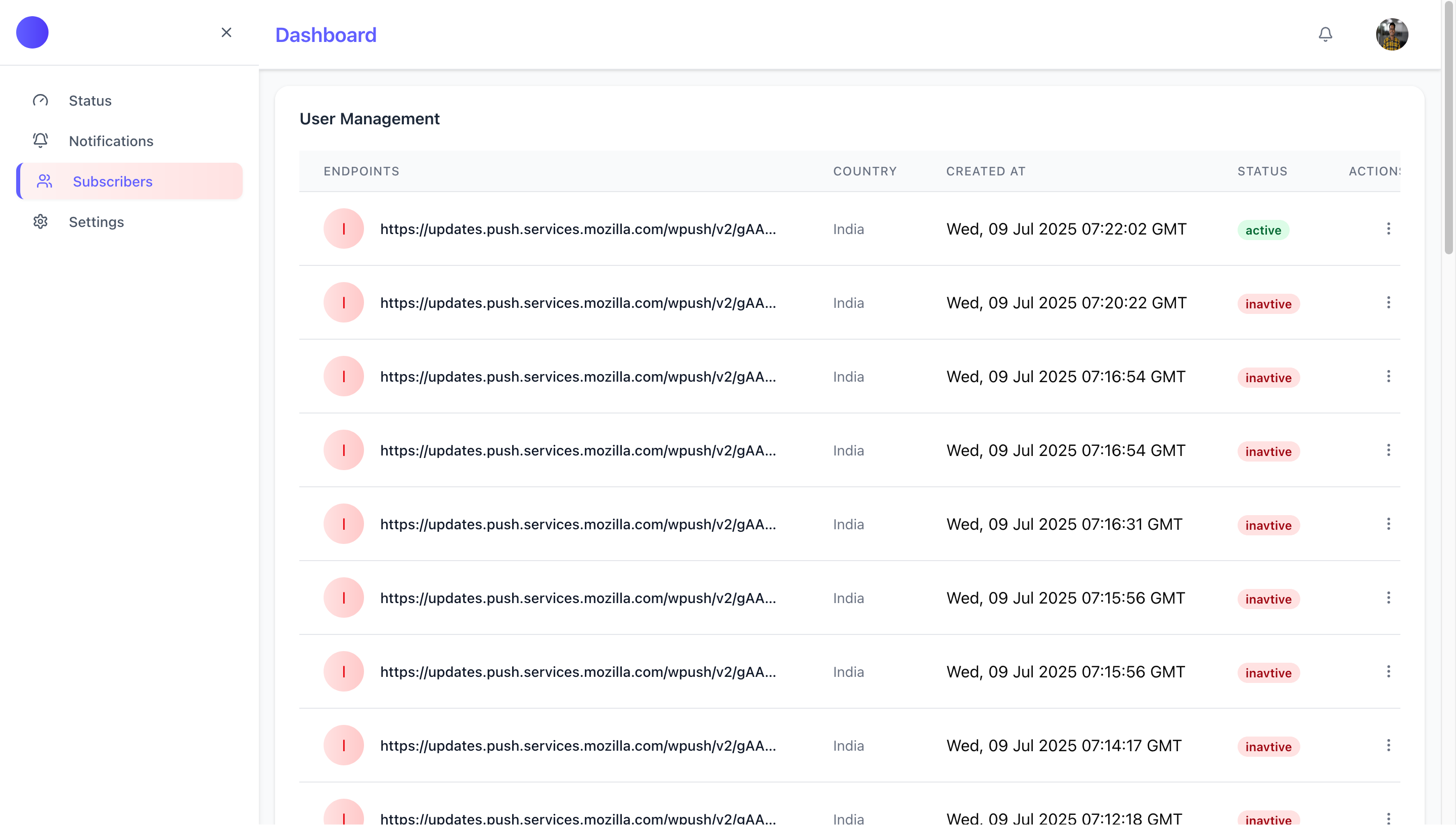Click India in the 07:14:17 row
Viewport: 1456px width, 825px height.
tap(848, 746)
